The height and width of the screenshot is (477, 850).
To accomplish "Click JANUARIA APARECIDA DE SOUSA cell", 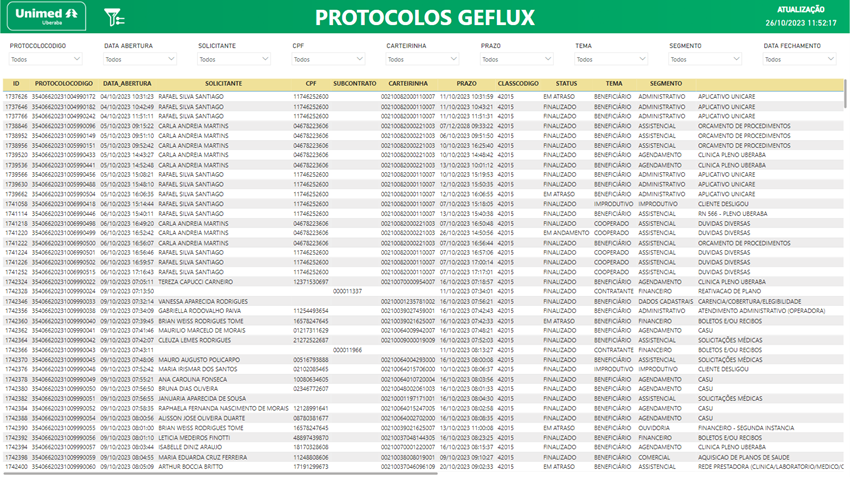I will tap(202, 398).
